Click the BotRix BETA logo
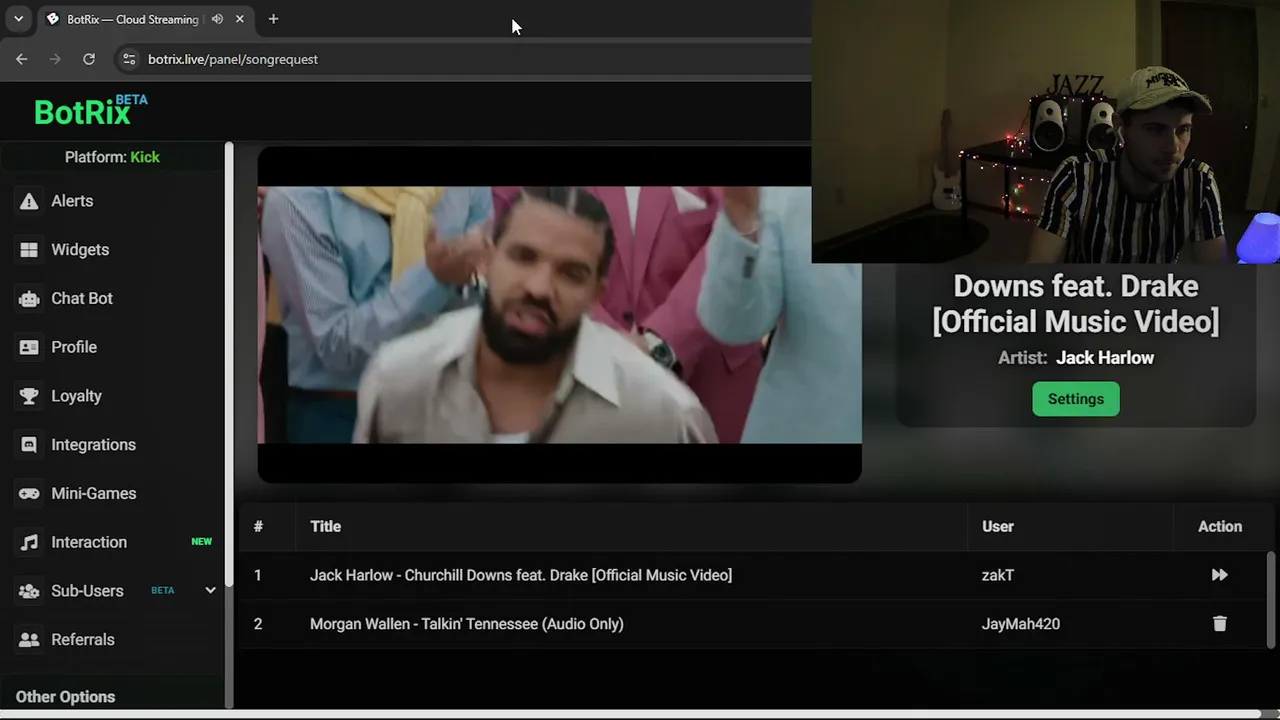The height and width of the screenshot is (720, 1280). click(90, 111)
